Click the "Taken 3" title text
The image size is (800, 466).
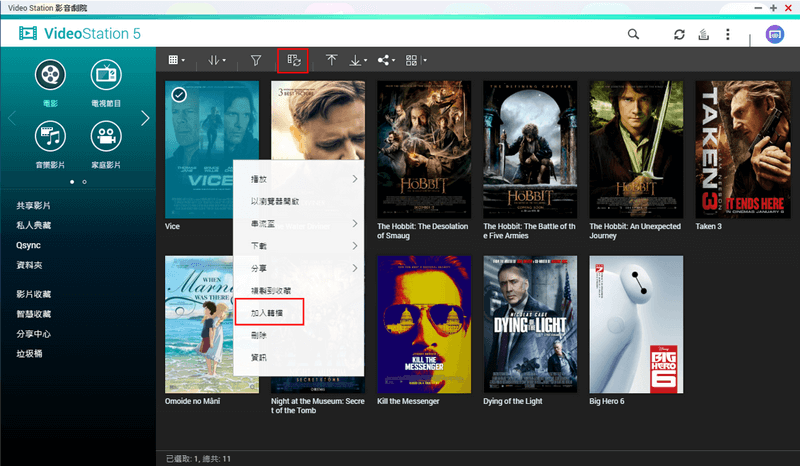[708, 226]
